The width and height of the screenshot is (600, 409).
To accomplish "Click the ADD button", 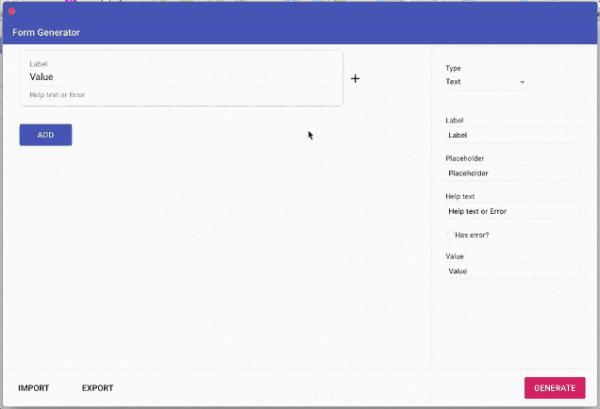I will pyautogui.click(x=46, y=135).
